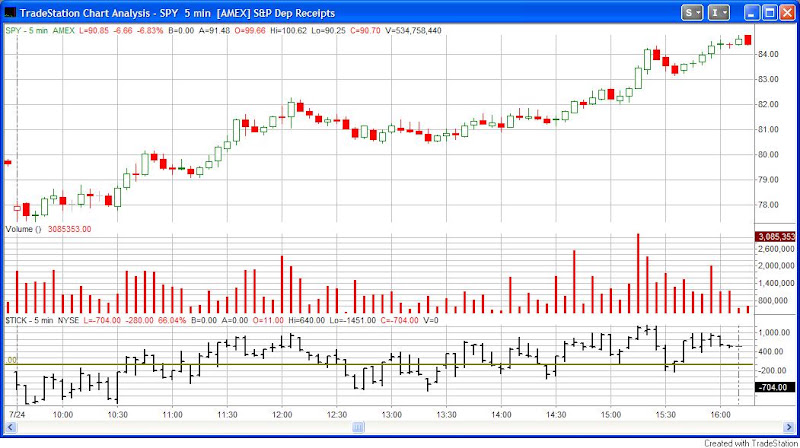Click the $TICK - 5 min status label
The height and width of the screenshot is (448, 800).
(x=29, y=320)
